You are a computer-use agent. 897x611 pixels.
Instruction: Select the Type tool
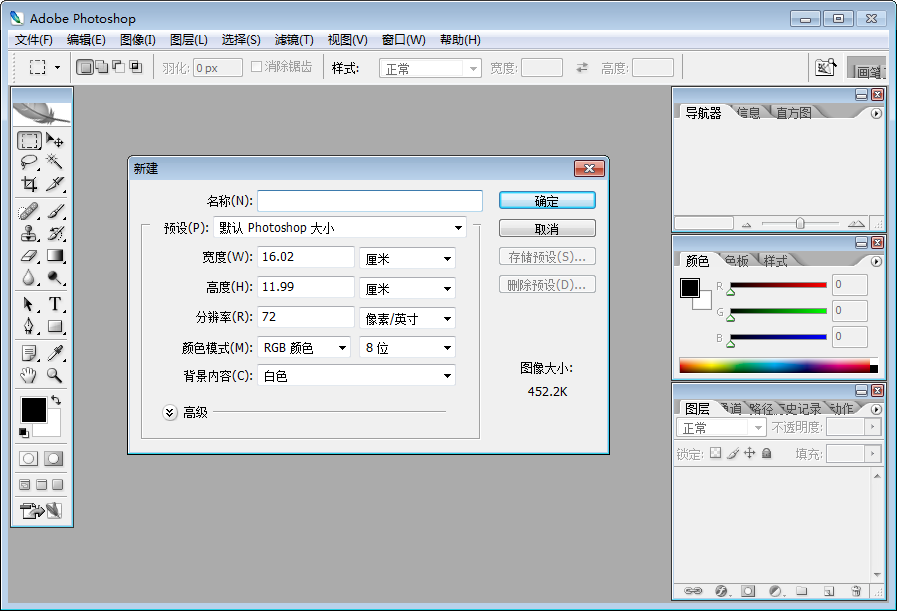(55, 304)
